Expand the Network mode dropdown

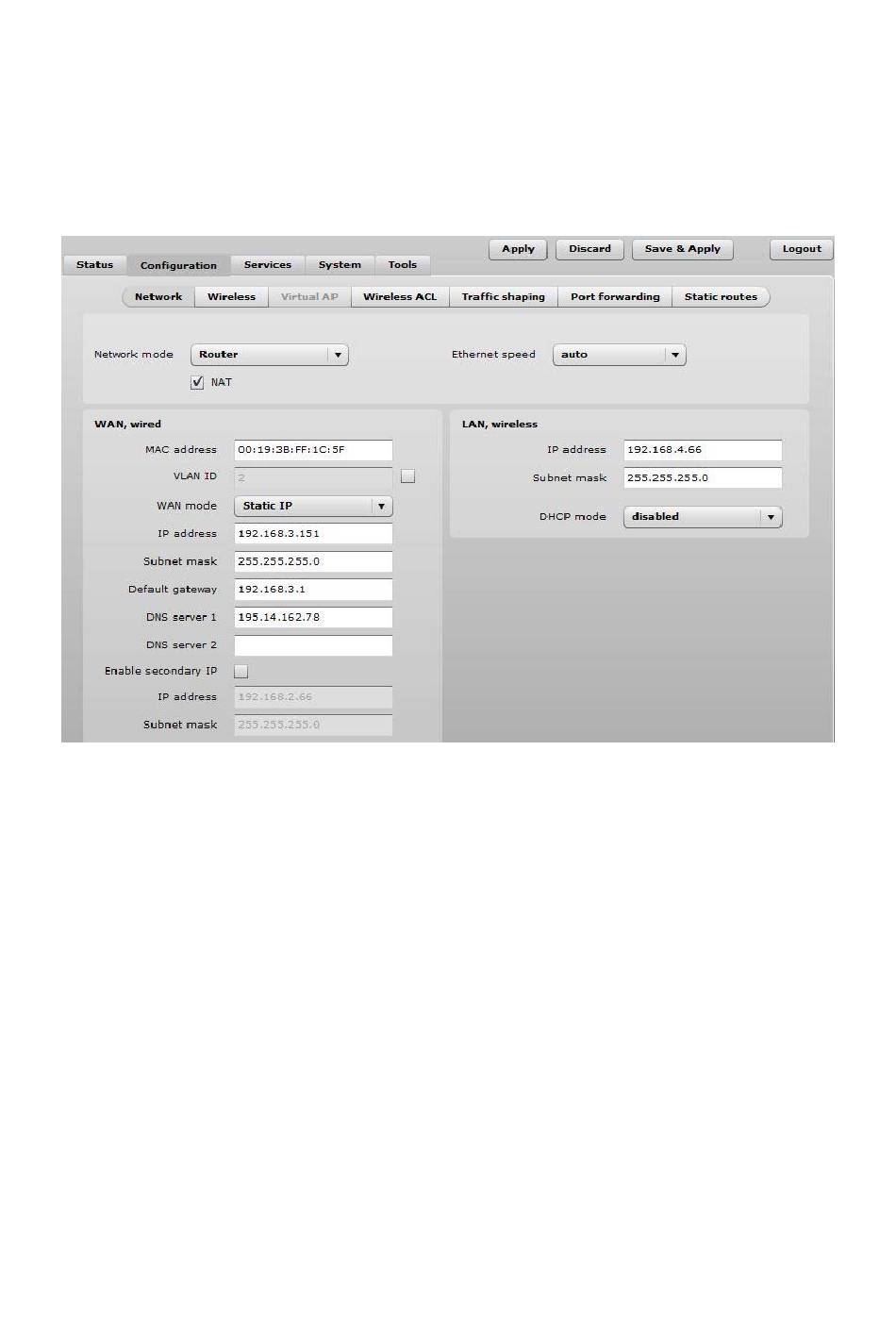tap(270, 355)
